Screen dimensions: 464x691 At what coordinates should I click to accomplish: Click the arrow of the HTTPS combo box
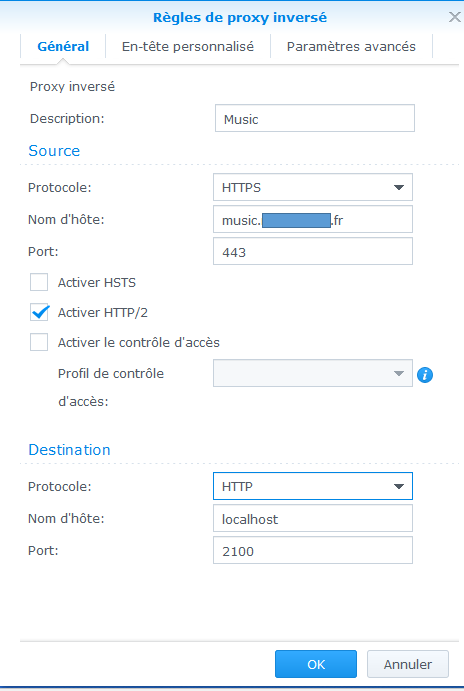coord(399,188)
